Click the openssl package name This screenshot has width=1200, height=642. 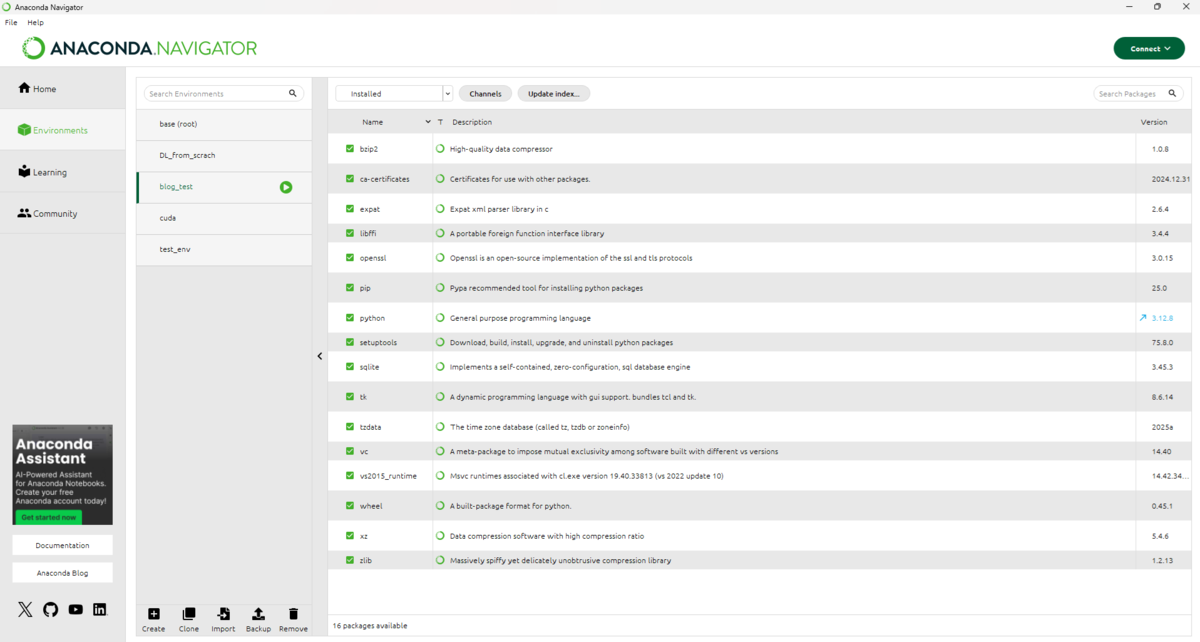tap(373, 258)
